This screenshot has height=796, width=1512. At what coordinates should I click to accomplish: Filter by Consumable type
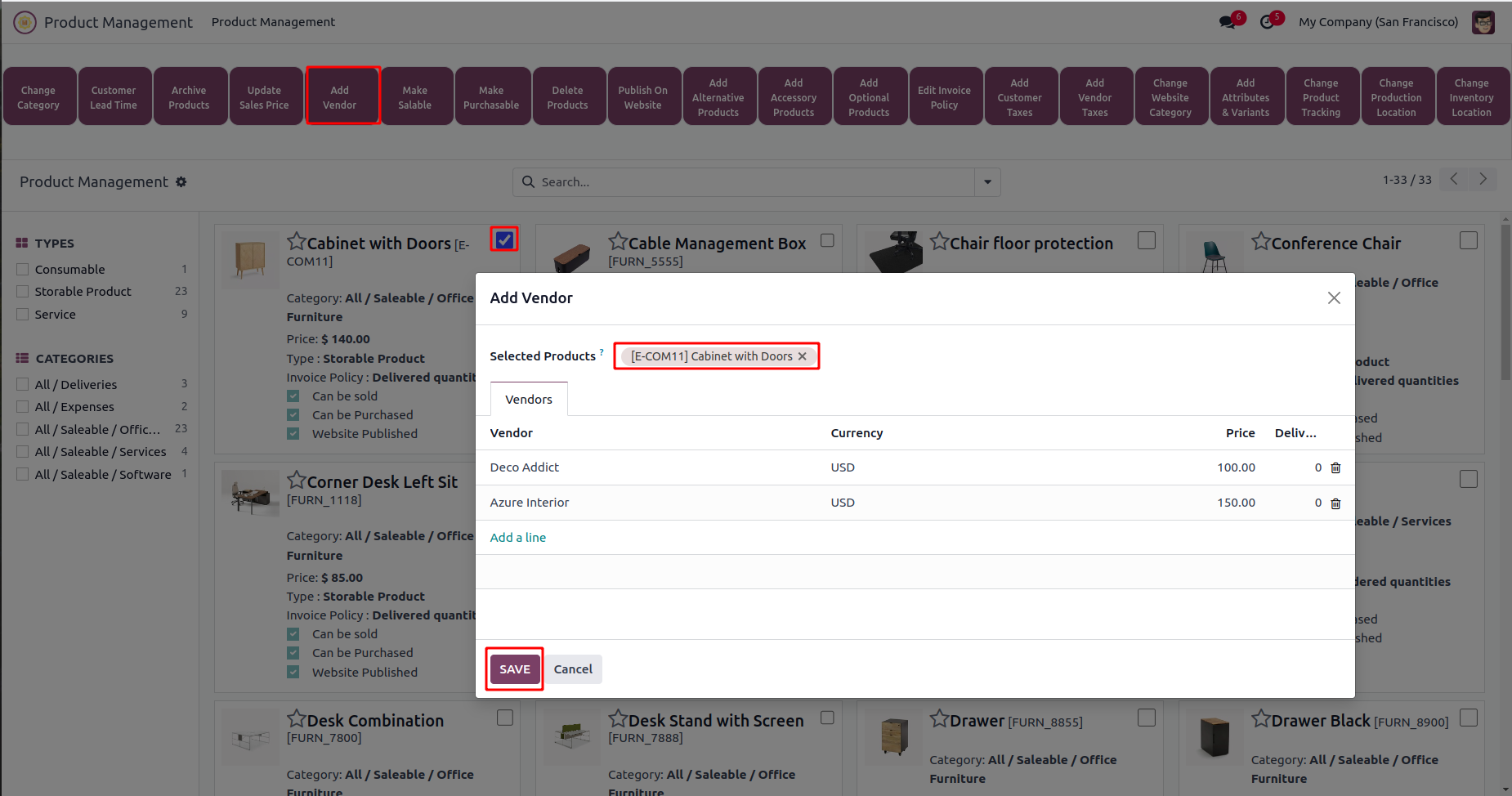[x=23, y=270]
